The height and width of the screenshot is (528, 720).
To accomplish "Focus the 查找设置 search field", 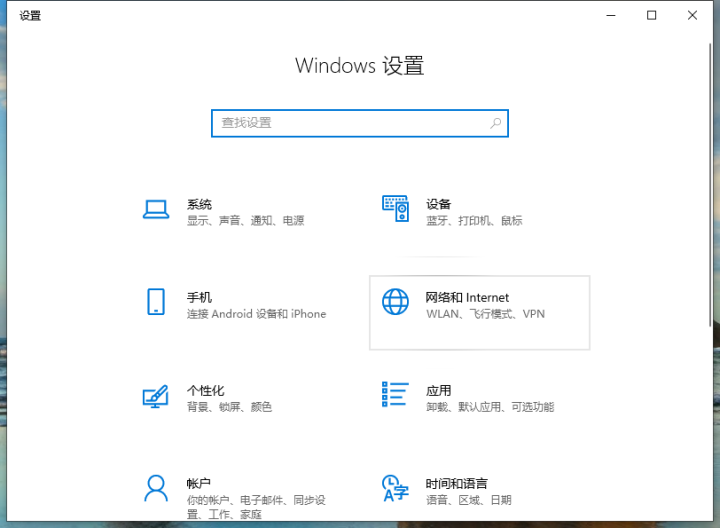I will pos(350,123).
